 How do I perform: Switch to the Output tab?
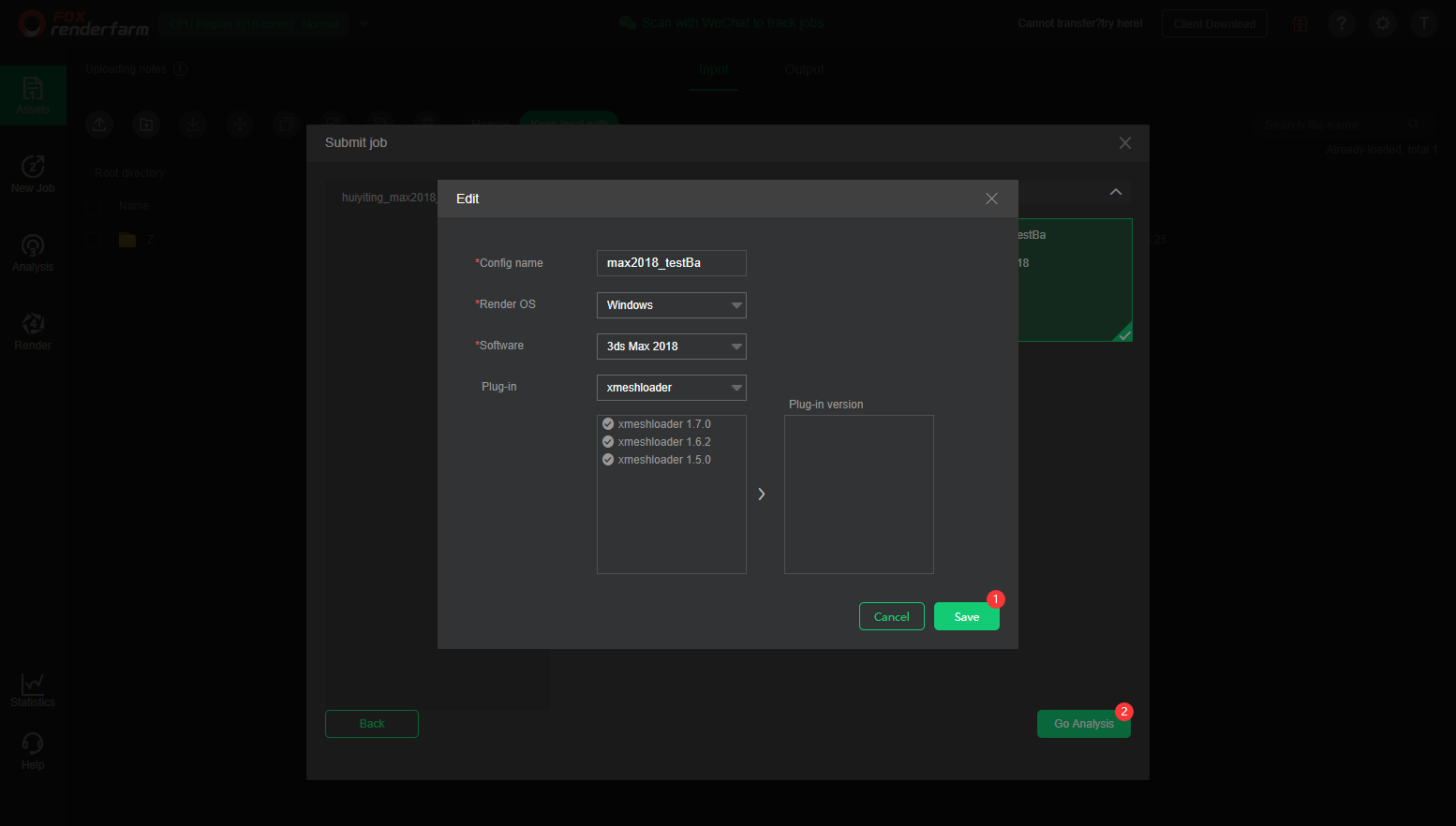tap(805, 69)
